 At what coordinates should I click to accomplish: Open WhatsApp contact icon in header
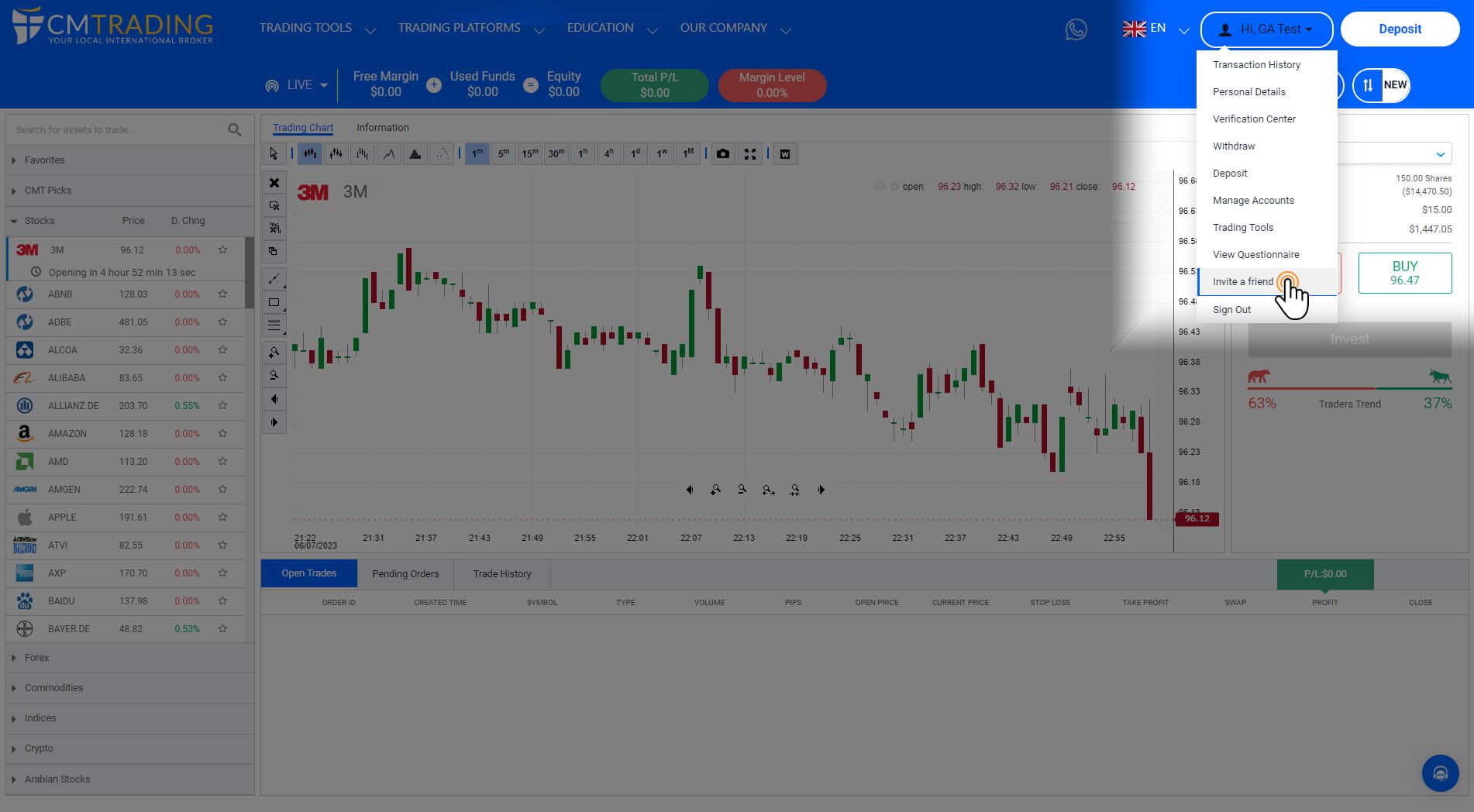click(x=1076, y=29)
